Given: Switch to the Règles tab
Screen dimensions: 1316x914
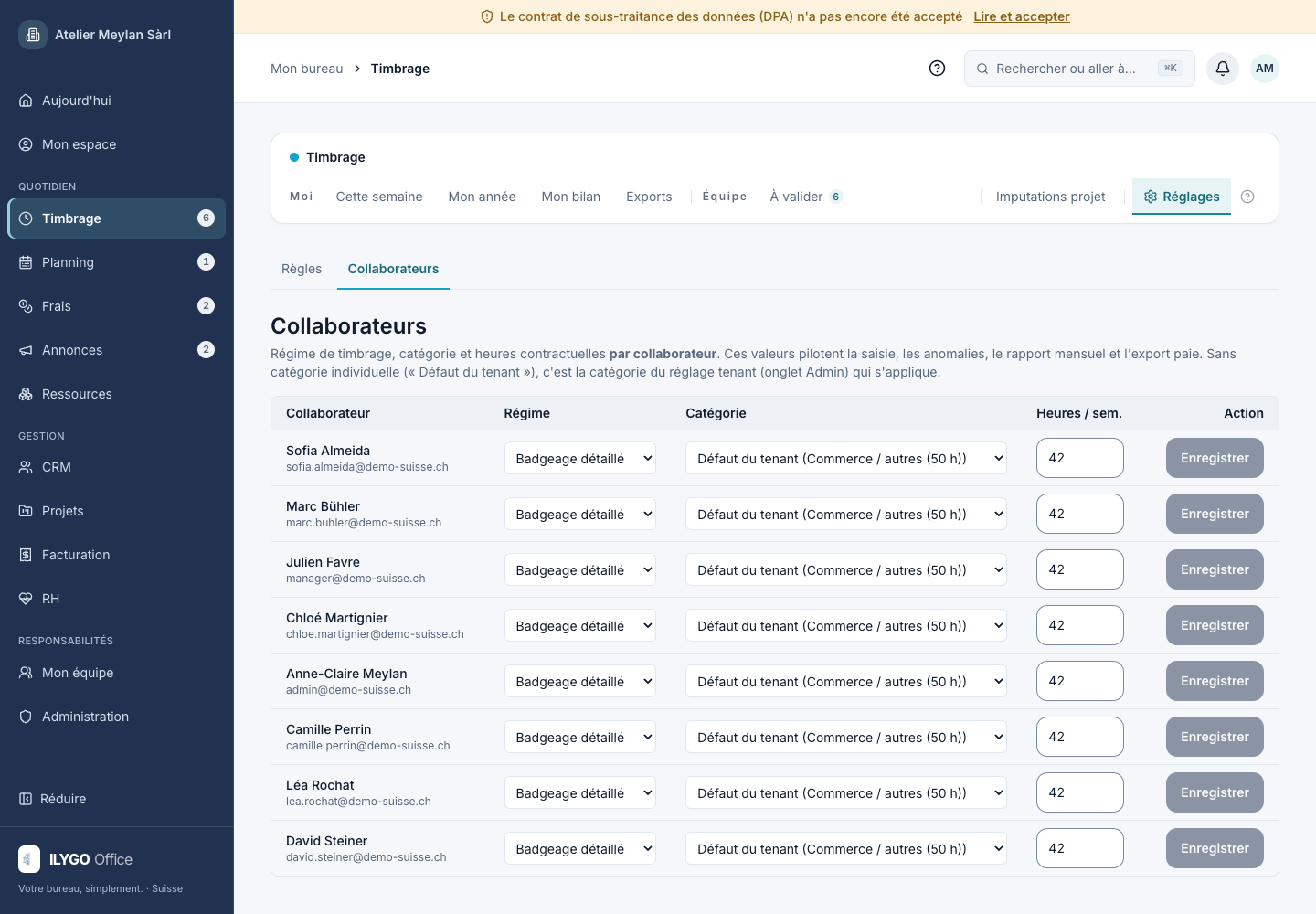Looking at the screenshot, I should pos(302,269).
